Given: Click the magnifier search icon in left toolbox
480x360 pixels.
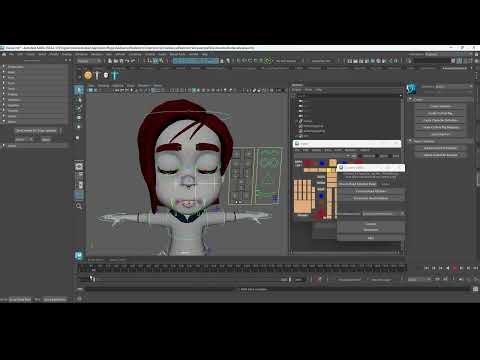Looking at the screenshot, I should (x=79, y=206).
